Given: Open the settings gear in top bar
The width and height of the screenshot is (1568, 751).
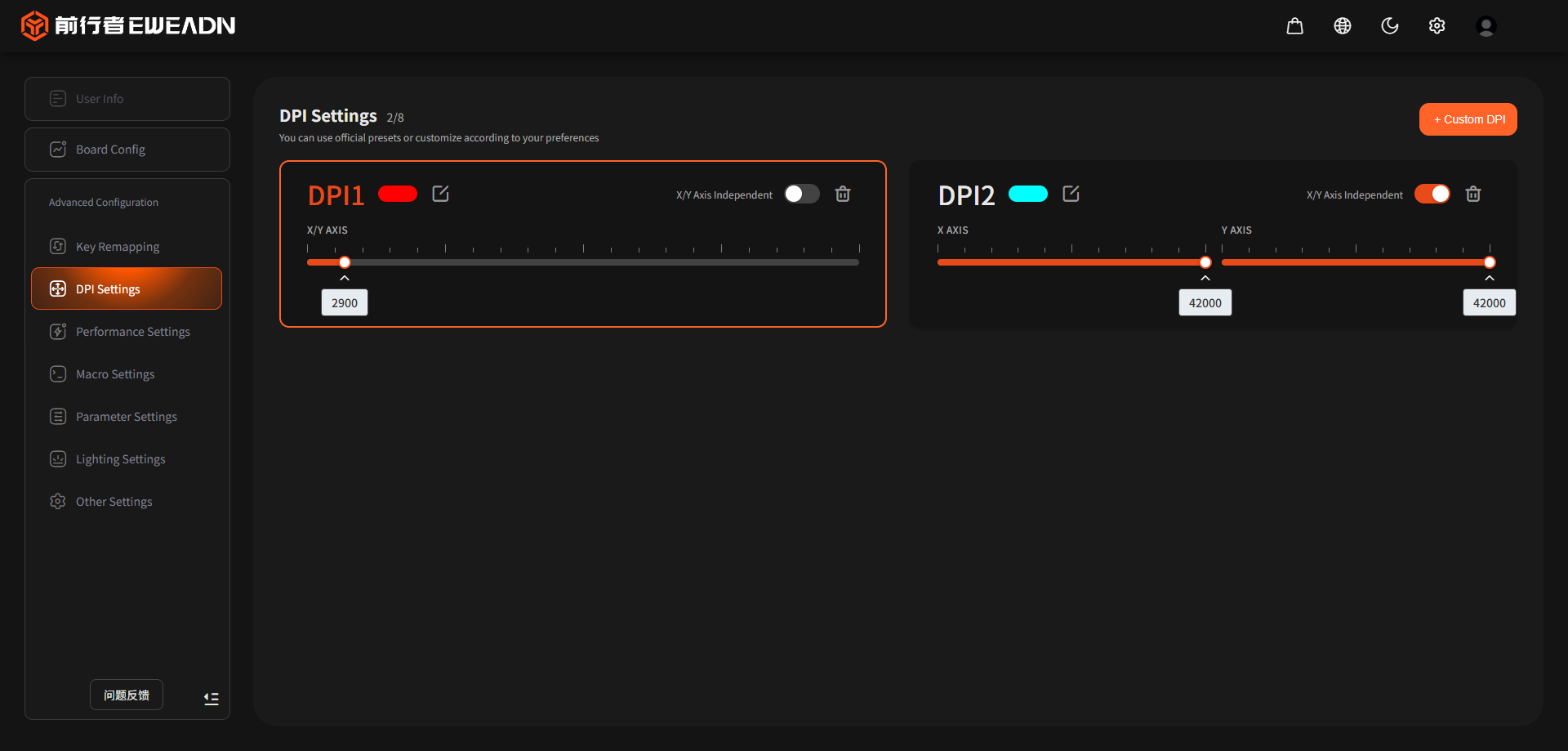Looking at the screenshot, I should 1437,26.
